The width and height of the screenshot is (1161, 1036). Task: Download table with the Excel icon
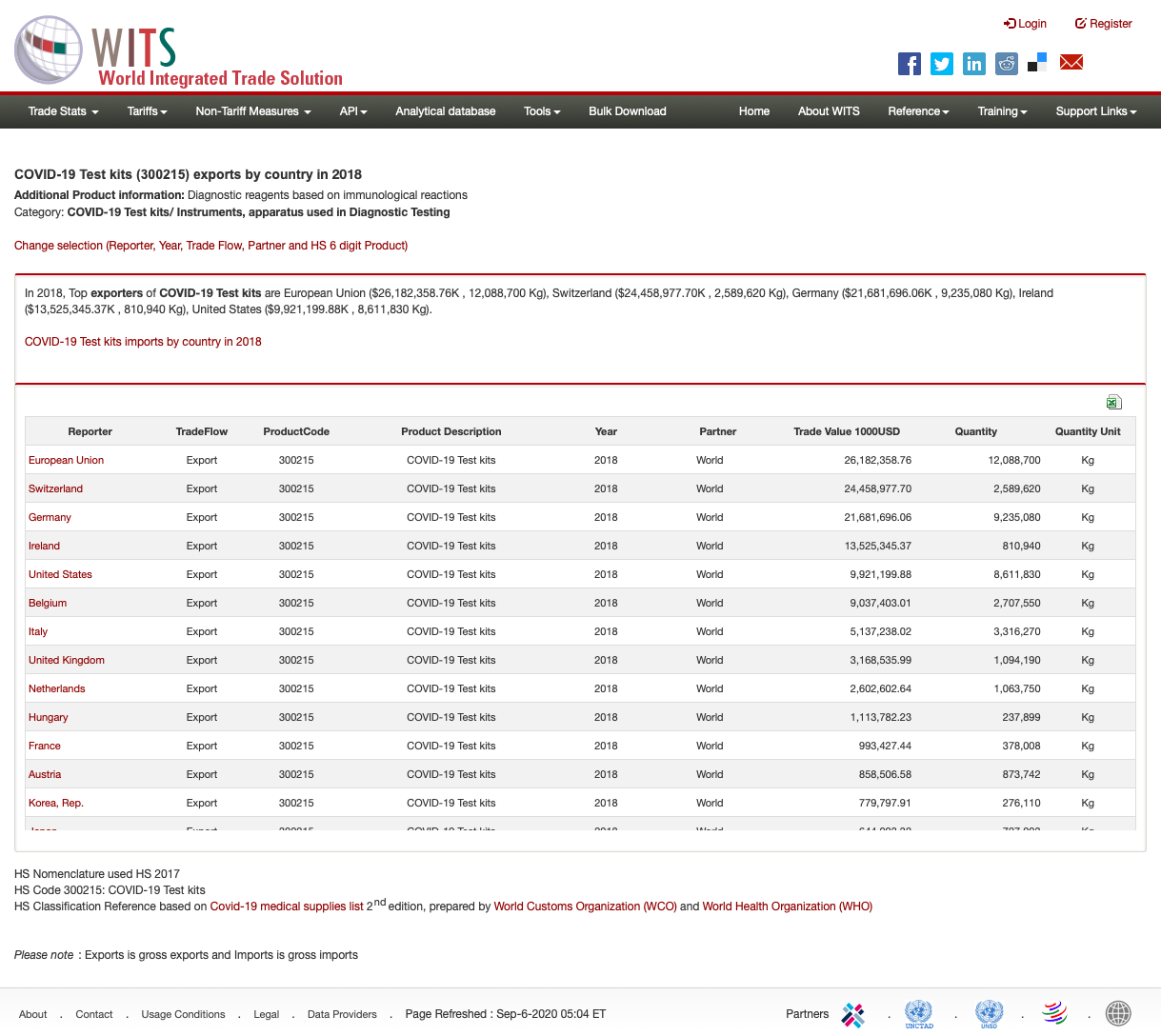pyautogui.click(x=1113, y=402)
